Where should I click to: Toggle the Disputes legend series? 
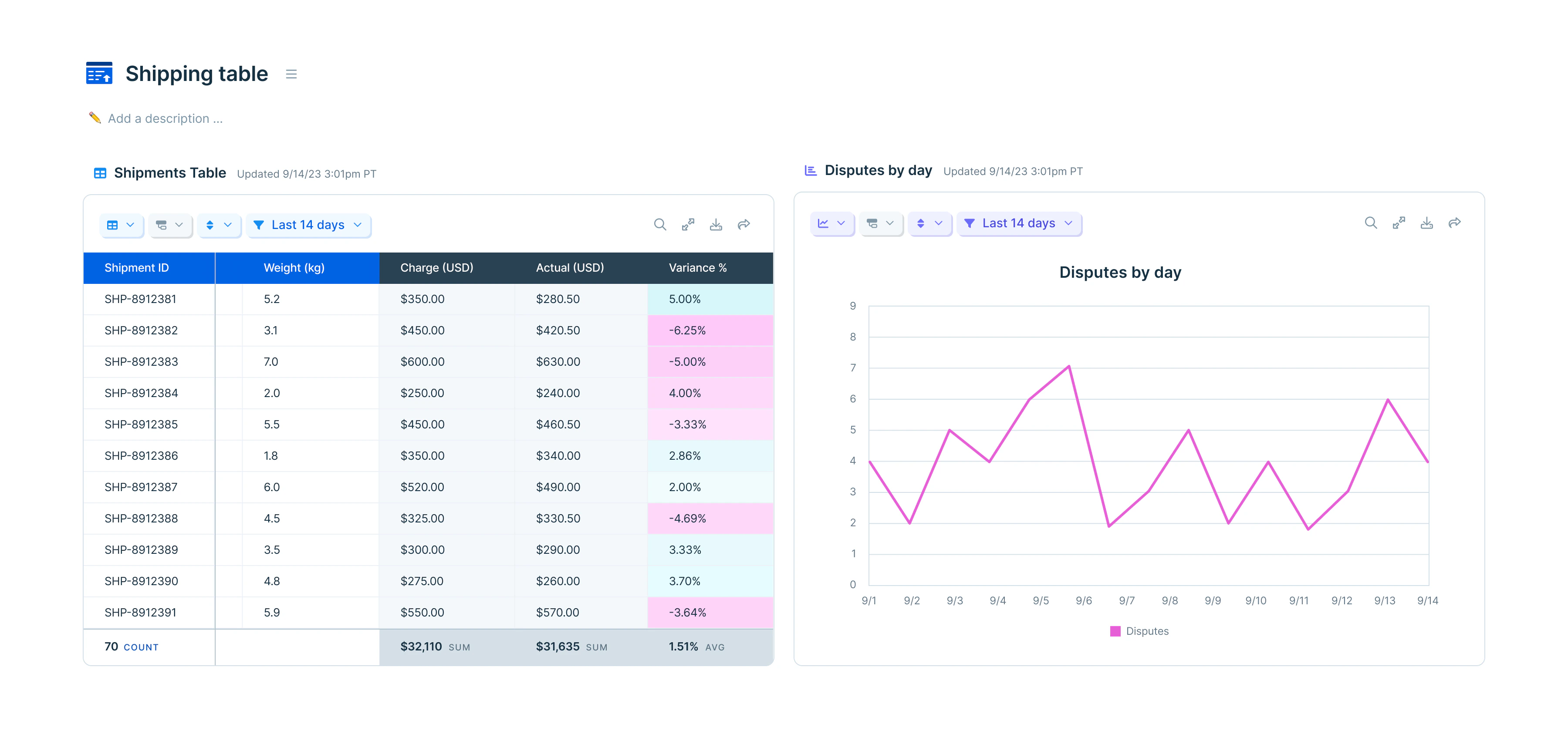(x=1139, y=631)
